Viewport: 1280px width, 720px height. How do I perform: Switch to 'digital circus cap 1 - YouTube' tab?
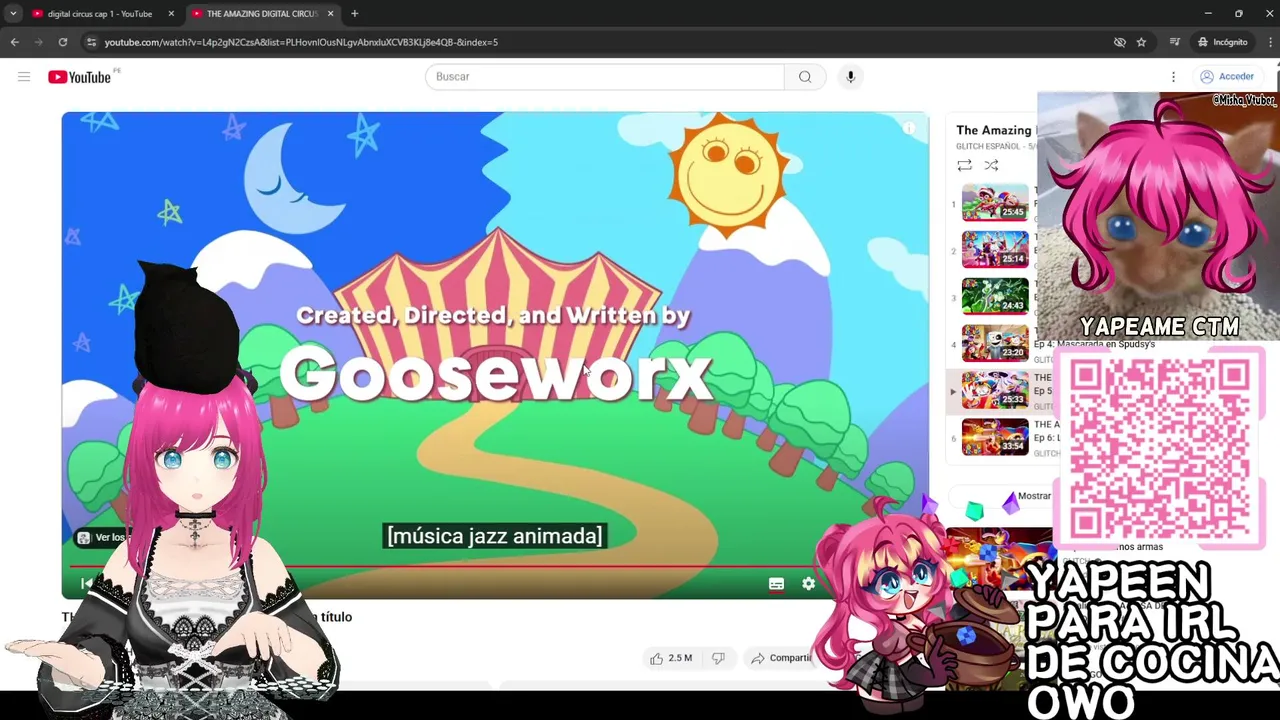[100, 14]
